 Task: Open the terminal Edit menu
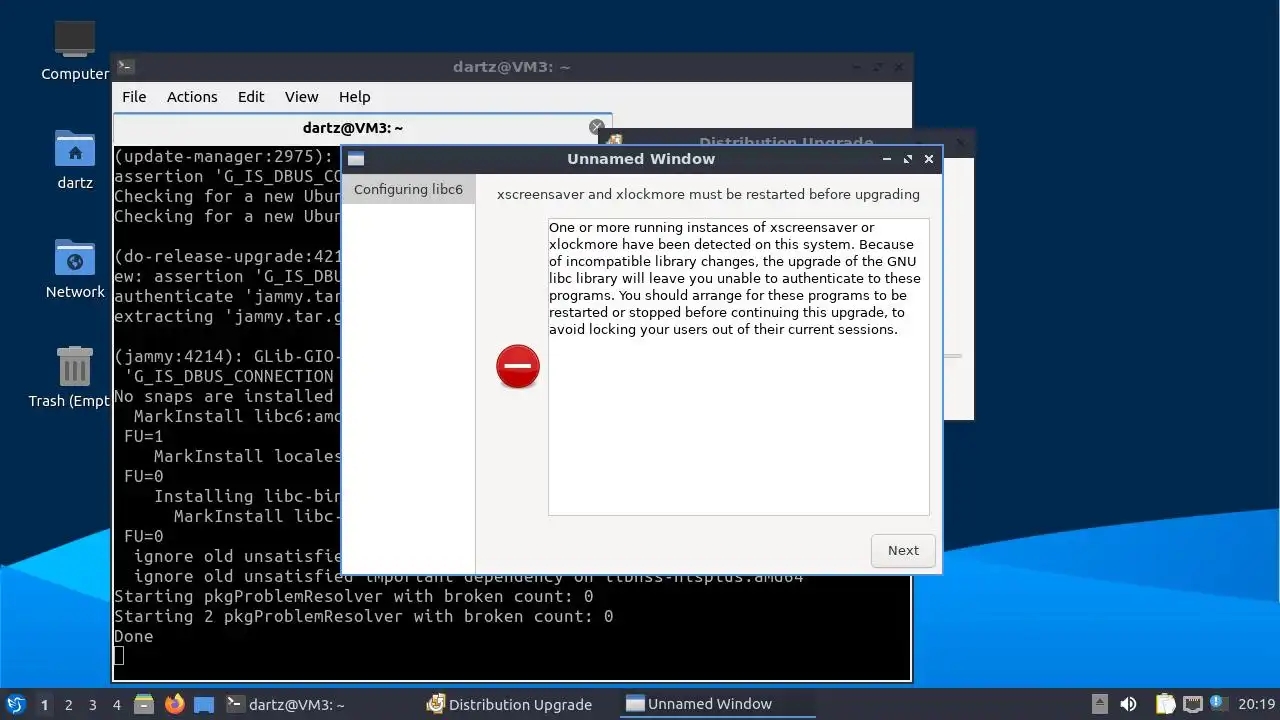[x=251, y=97]
